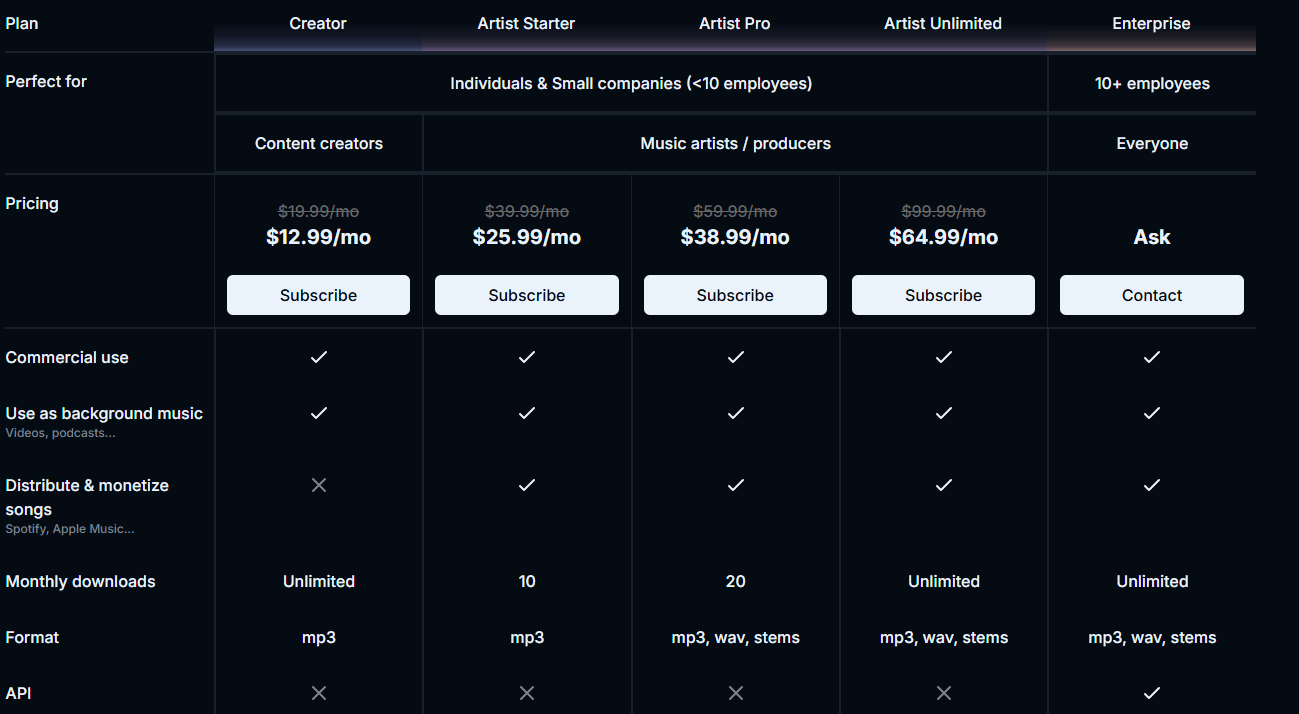Click the Creator plan Subscribe button
Screen dimensions: 1299x714
pyautogui.click(x=318, y=295)
